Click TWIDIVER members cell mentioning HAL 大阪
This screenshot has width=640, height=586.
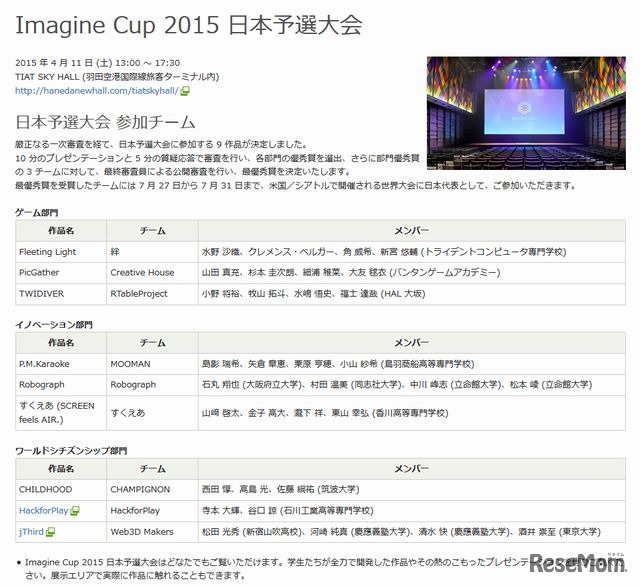pyautogui.click(x=412, y=294)
